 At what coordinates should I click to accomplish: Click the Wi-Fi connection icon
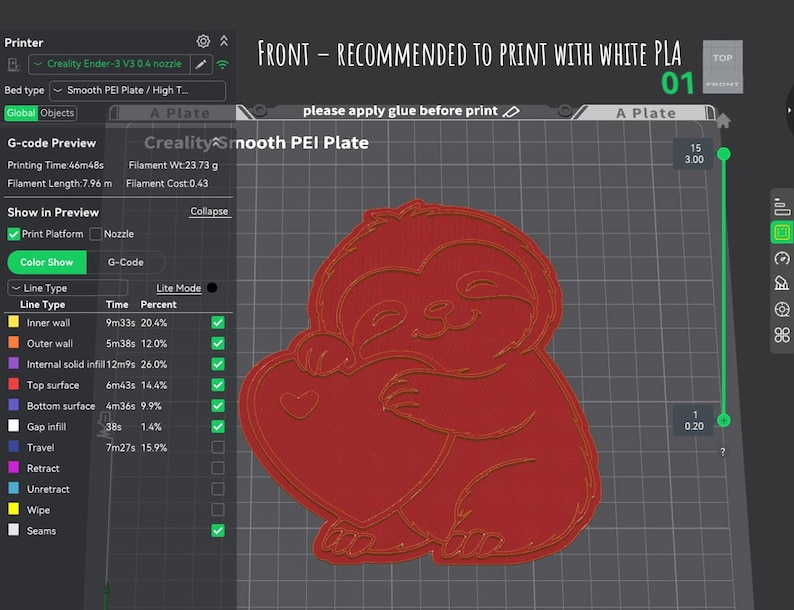point(222,64)
